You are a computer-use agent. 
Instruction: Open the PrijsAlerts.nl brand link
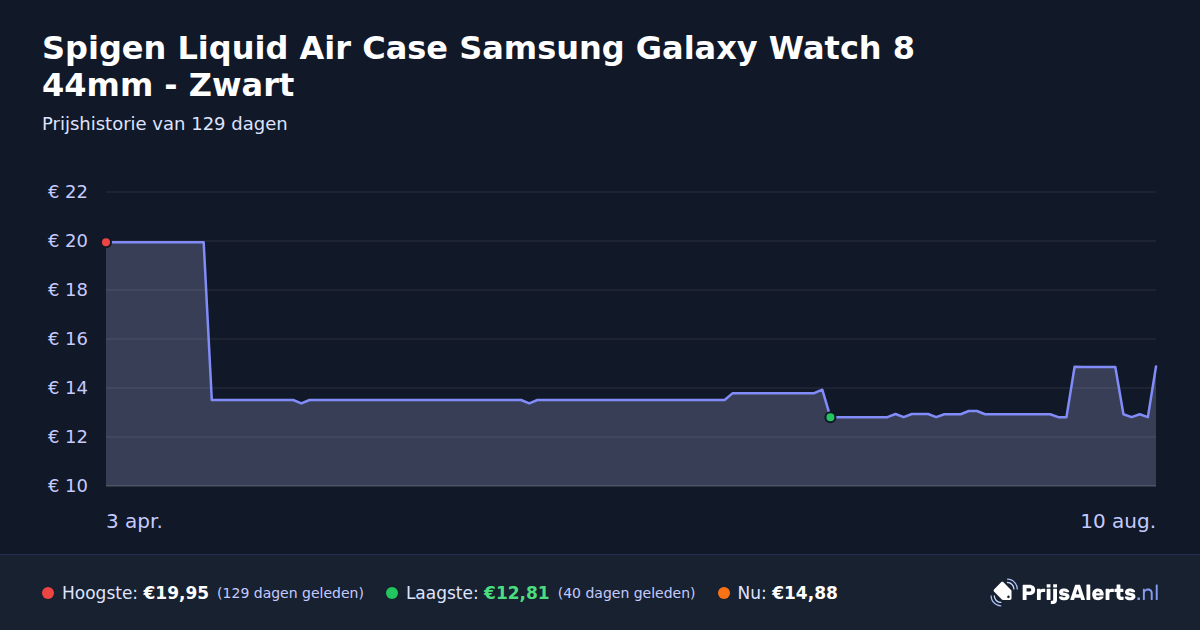(x=1075, y=593)
